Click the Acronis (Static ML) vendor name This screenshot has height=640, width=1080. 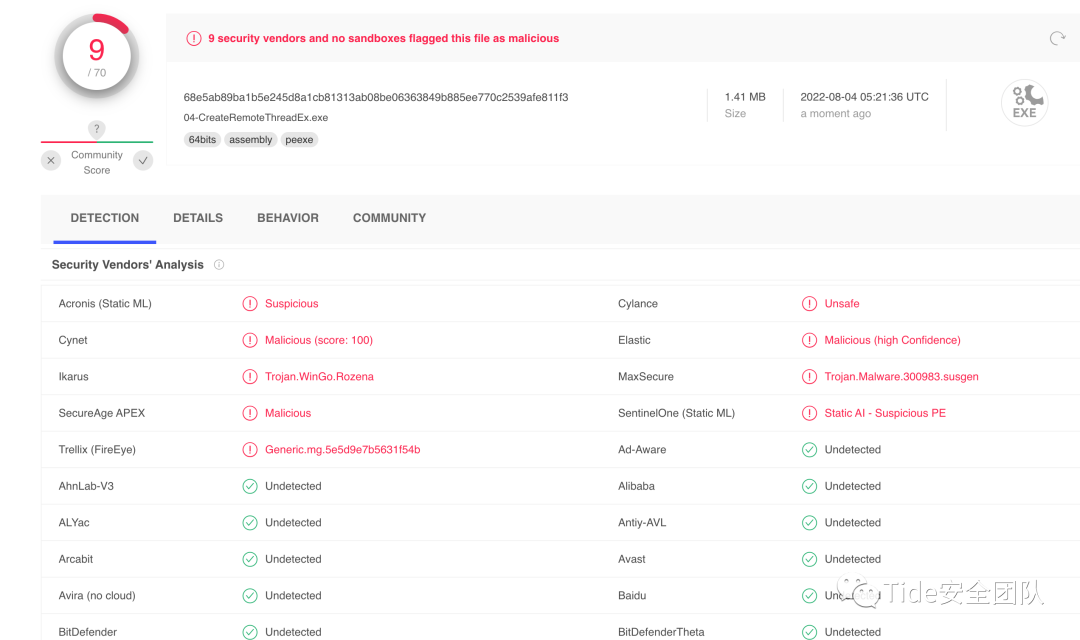point(105,304)
